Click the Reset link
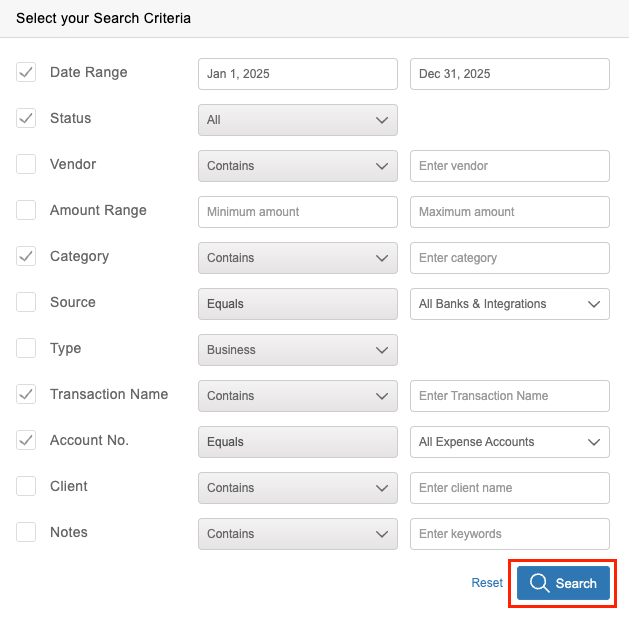Viewport: 629px width, 621px height. (487, 583)
